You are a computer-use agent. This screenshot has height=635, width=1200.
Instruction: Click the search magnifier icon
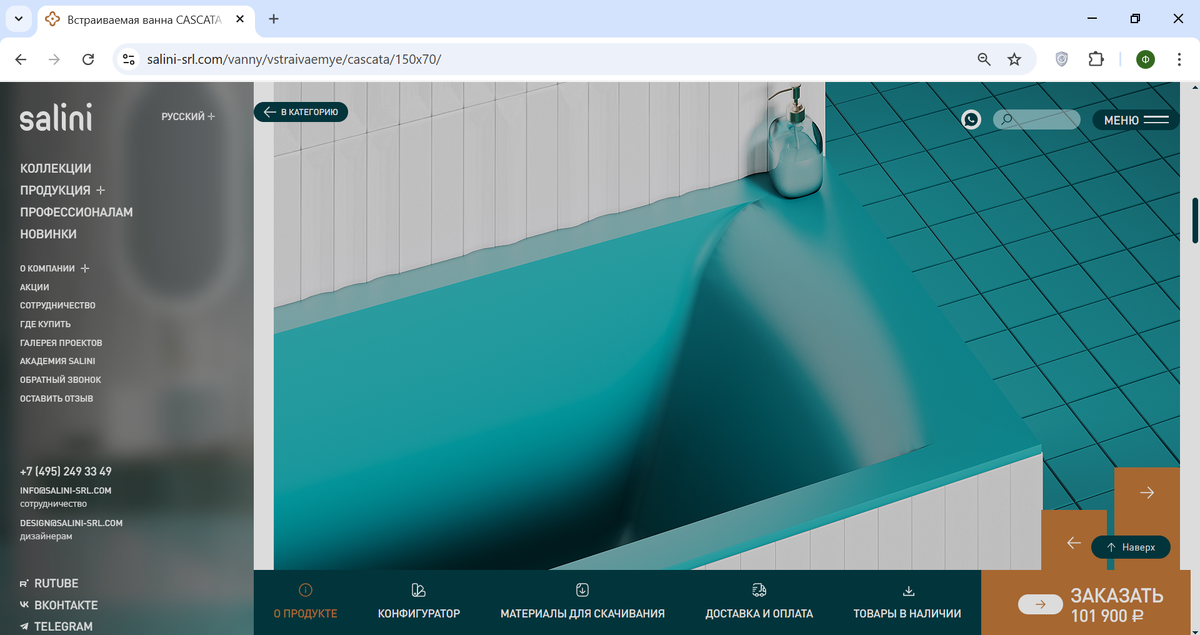pyautogui.click(x=1007, y=119)
